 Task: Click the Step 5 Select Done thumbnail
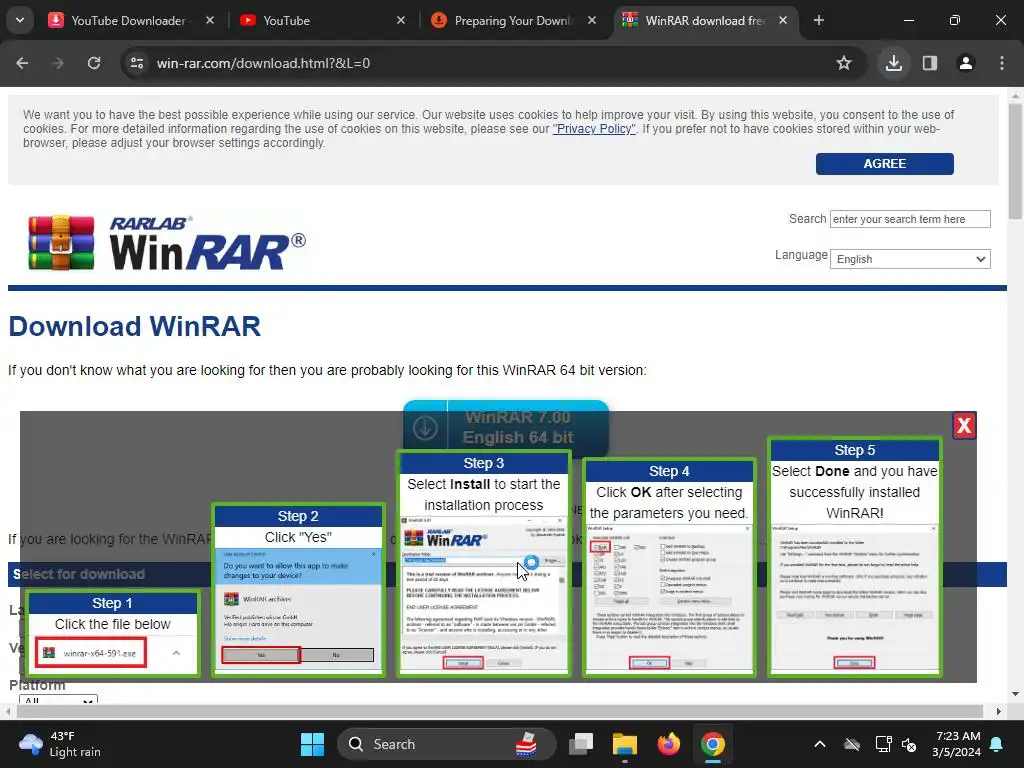pyautogui.click(x=855, y=557)
